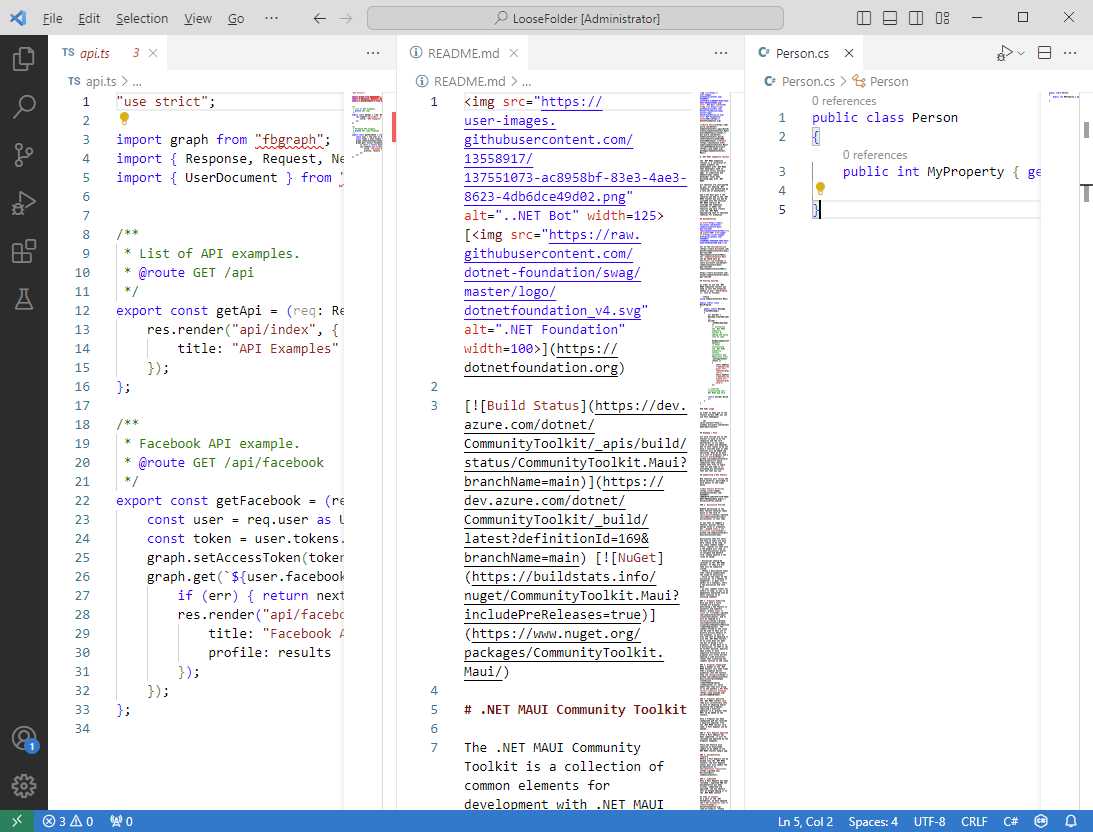Change indentation via Spaces: 4
This screenshot has height=832, width=1093.
[873, 822]
